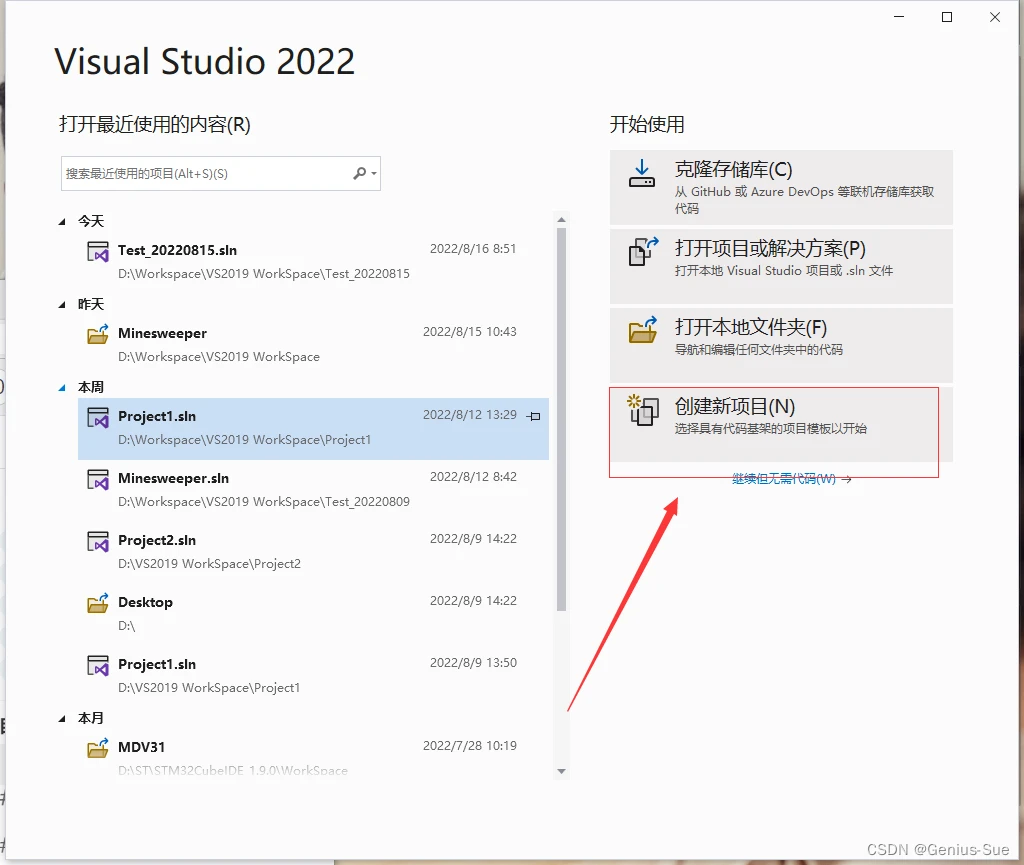The height and width of the screenshot is (865, 1024).
Task: Open Test_20220815.sln from recent list
Action: click(x=313, y=262)
